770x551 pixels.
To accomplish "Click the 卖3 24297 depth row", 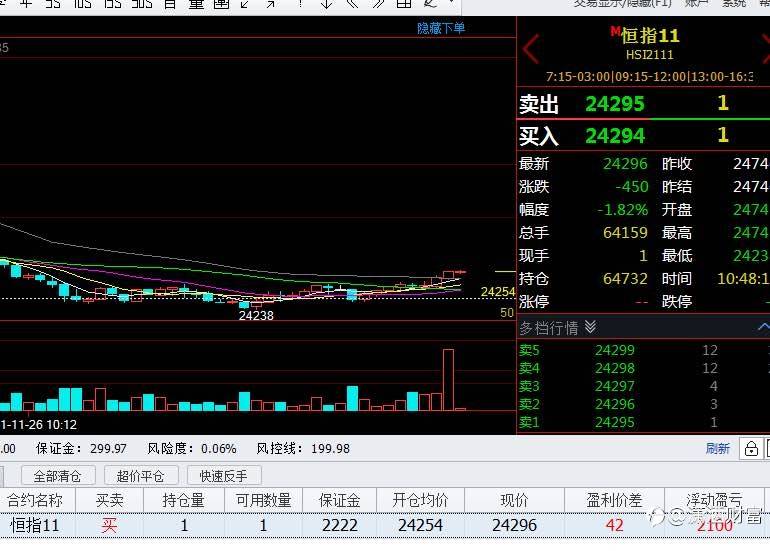I will point(643,386).
